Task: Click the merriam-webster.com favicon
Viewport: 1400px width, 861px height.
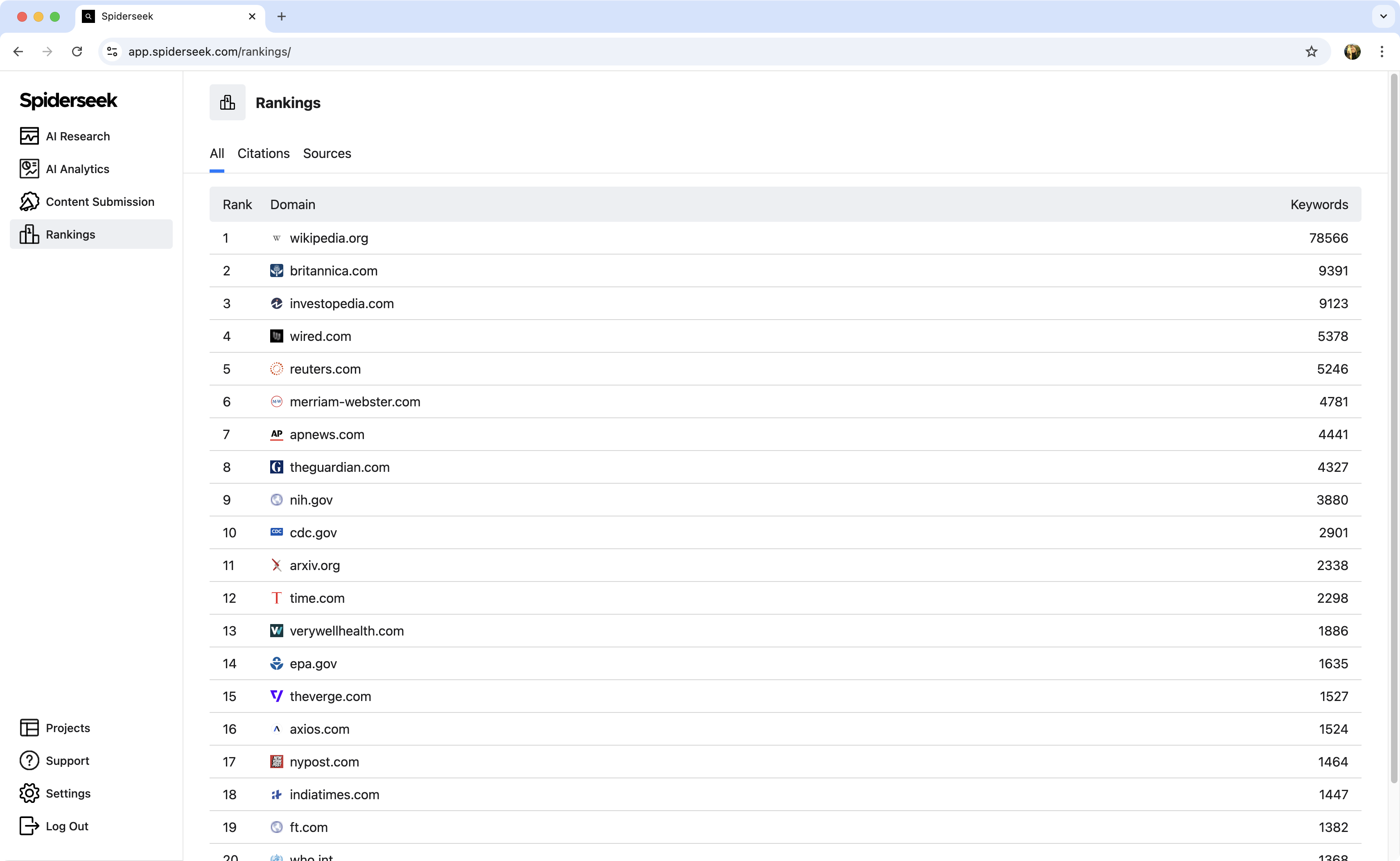Action: (x=276, y=401)
